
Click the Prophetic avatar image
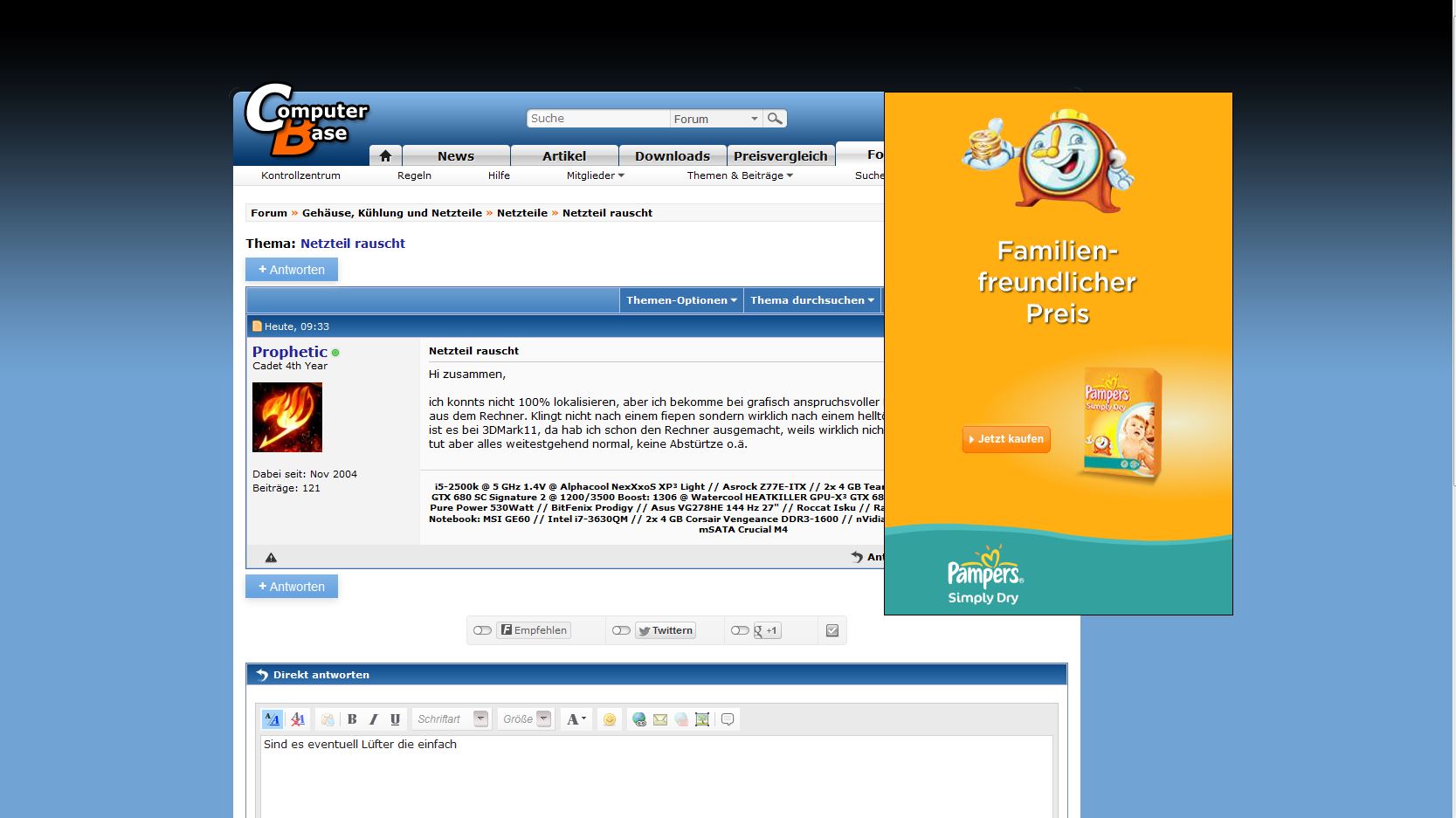tap(287, 417)
